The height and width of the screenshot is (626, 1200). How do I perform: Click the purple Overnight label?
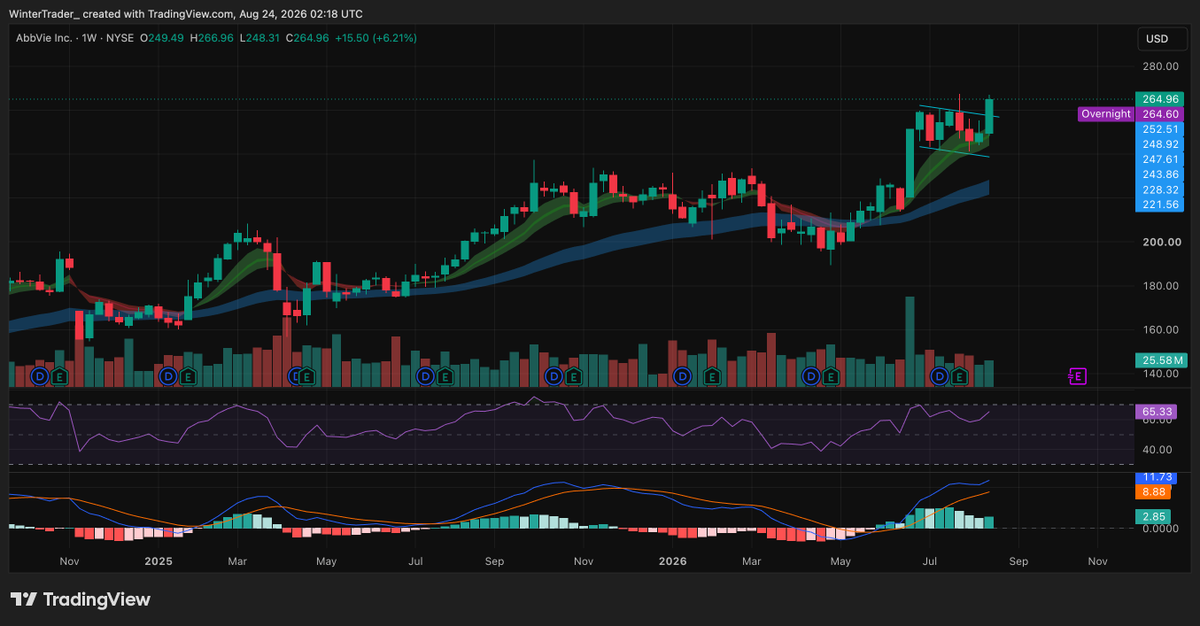tap(1105, 114)
